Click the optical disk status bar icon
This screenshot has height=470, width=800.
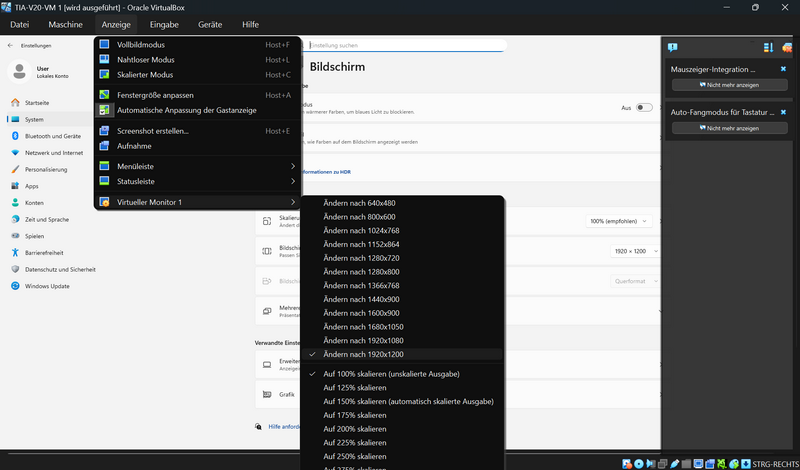click(639, 463)
